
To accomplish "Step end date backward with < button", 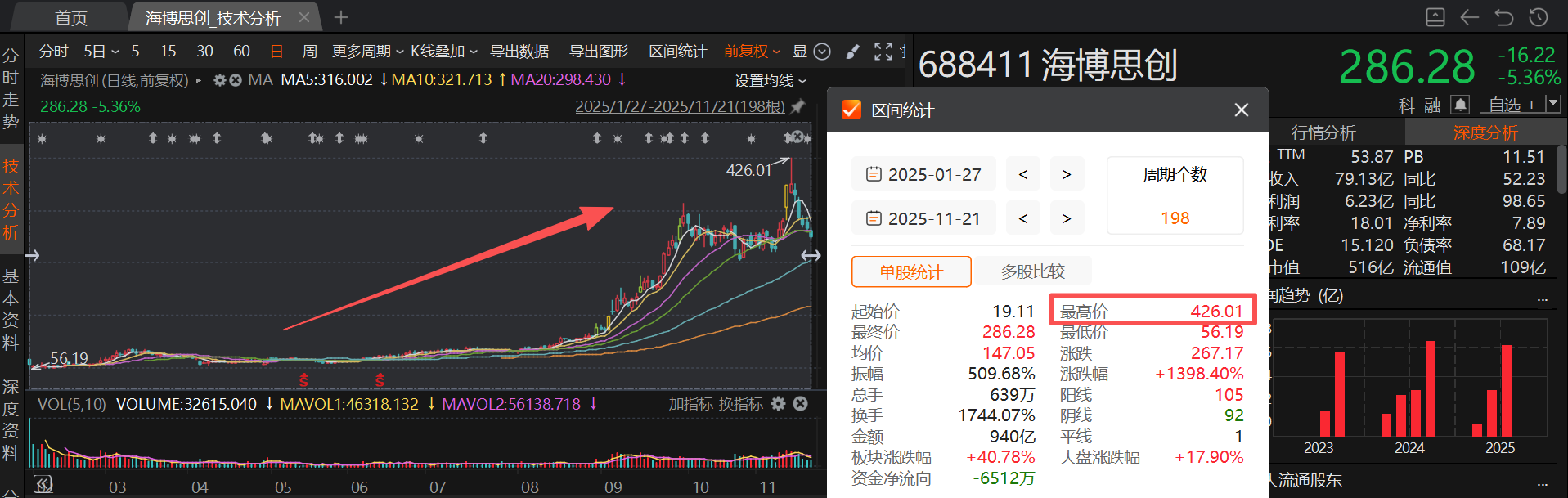I will (1023, 218).
